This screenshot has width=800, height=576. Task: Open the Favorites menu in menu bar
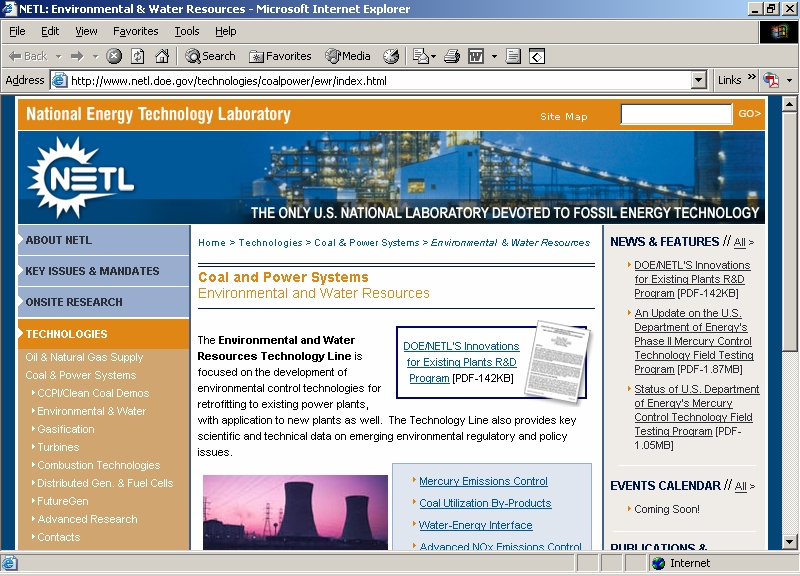tap(136, 32)
